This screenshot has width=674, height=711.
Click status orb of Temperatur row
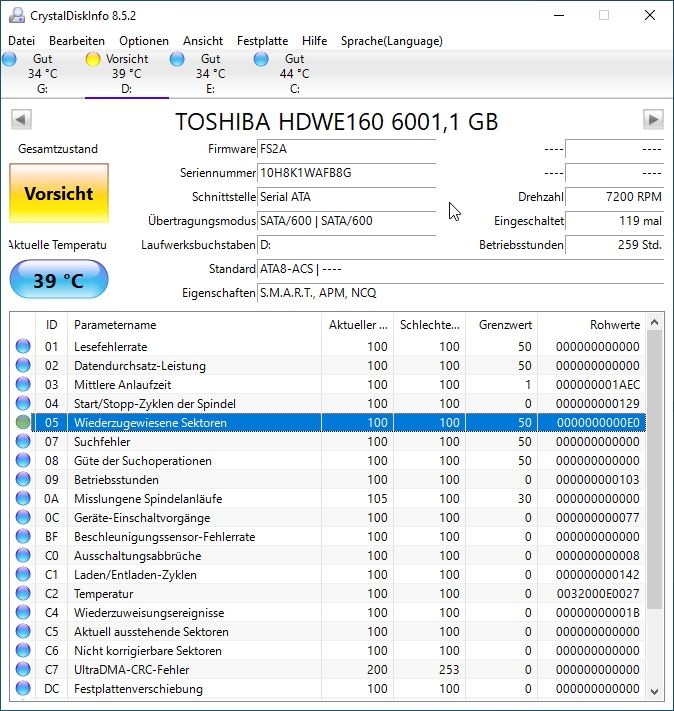point(23,593)
